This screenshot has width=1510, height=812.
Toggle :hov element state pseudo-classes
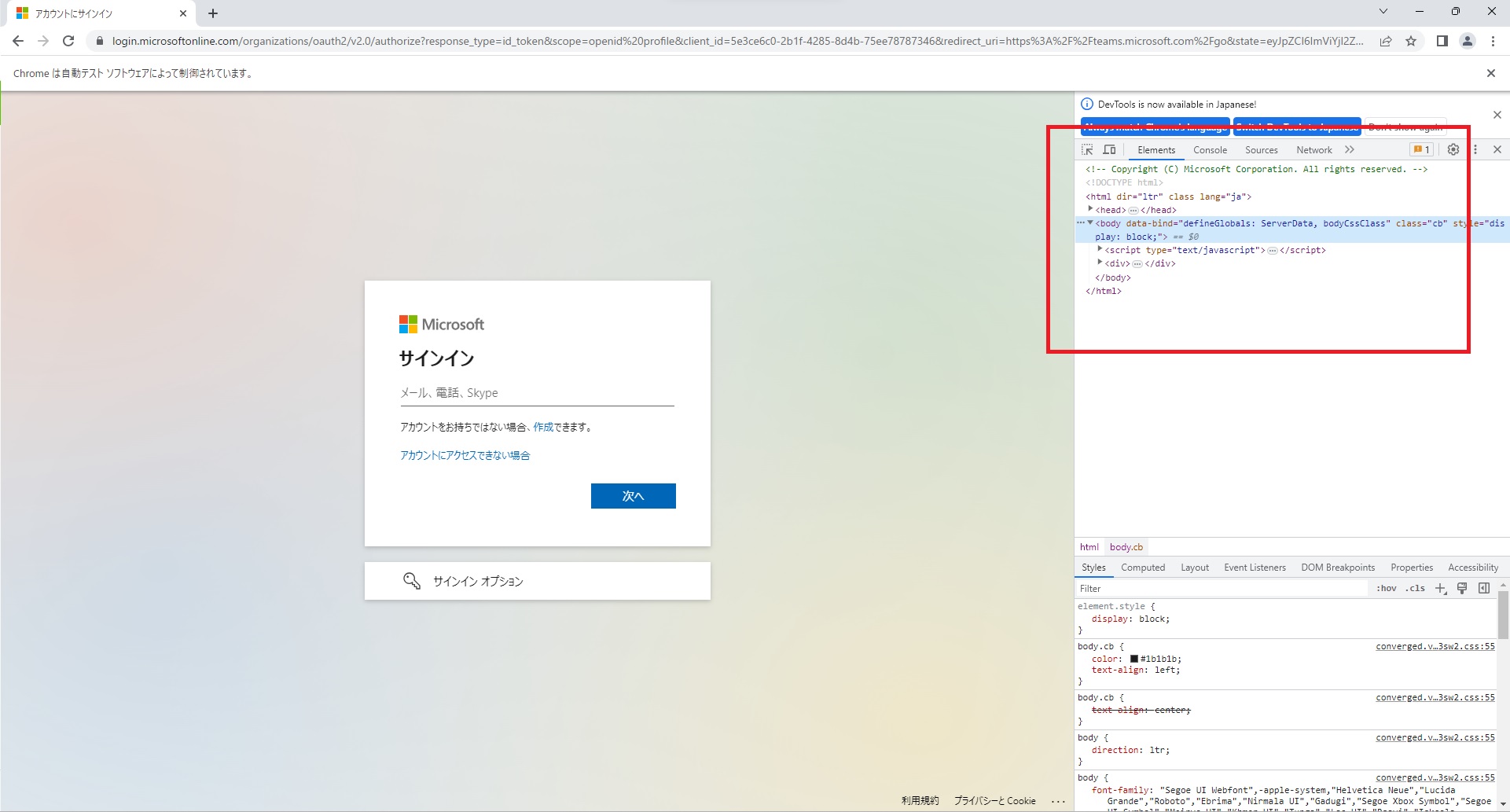coord(1386,588)
